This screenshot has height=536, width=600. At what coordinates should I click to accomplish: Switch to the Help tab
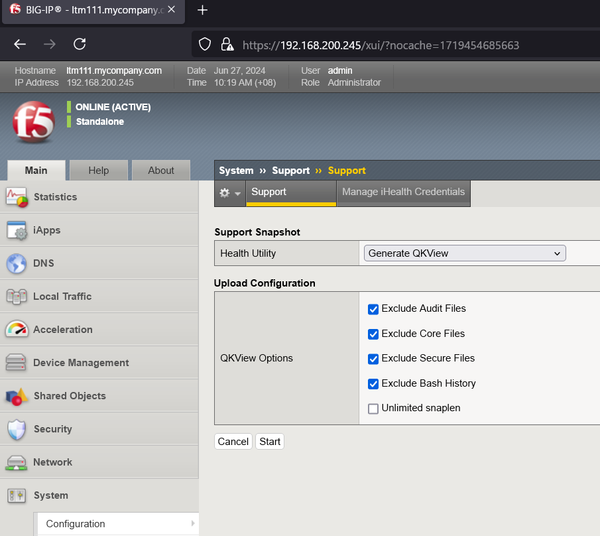pos(98,171)
